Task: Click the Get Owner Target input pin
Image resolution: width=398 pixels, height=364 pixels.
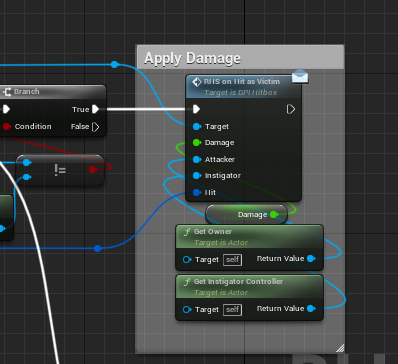Action: point(187,260)
